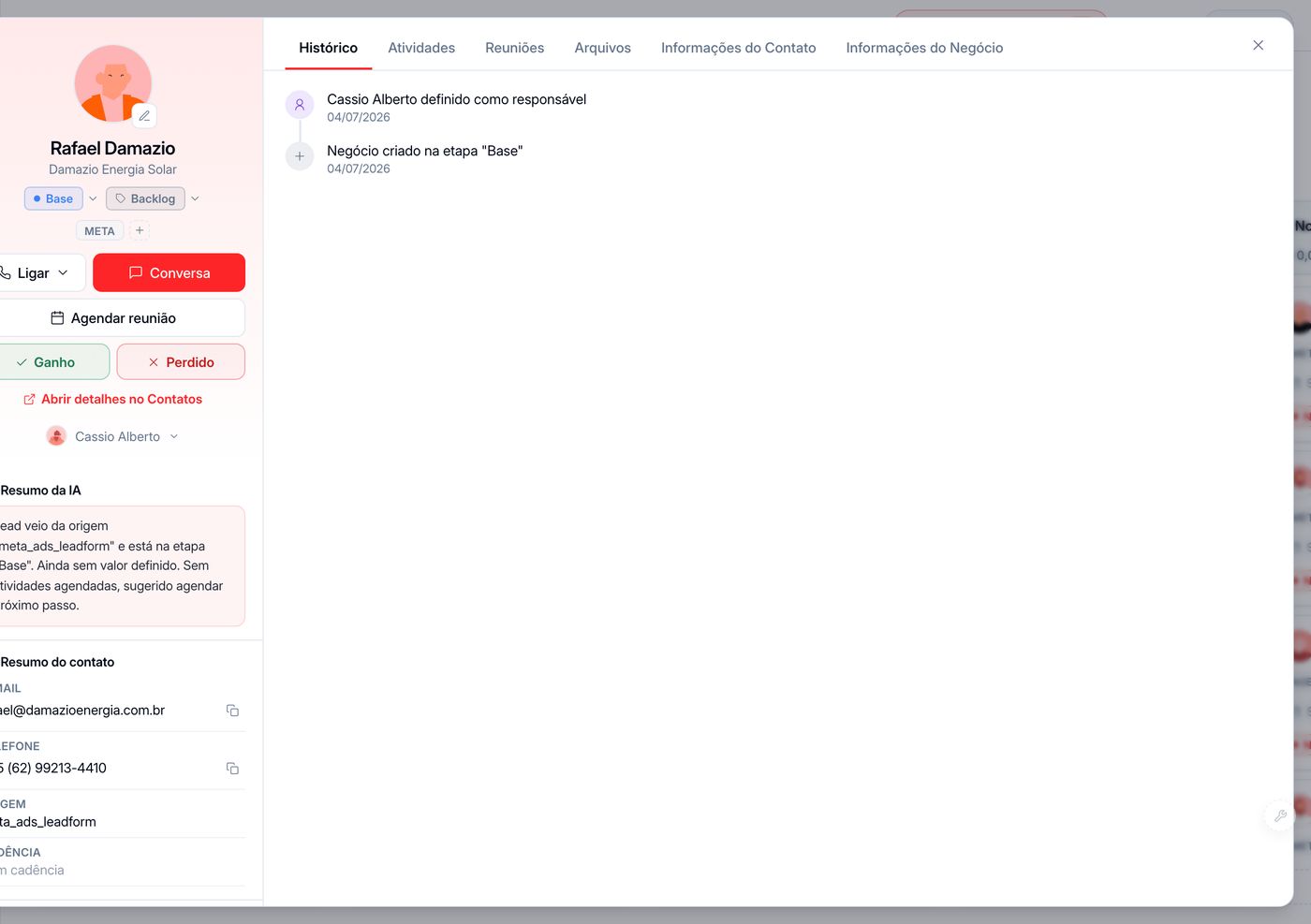Copy the phone number

pyautogui.click(x=232, y=769)
